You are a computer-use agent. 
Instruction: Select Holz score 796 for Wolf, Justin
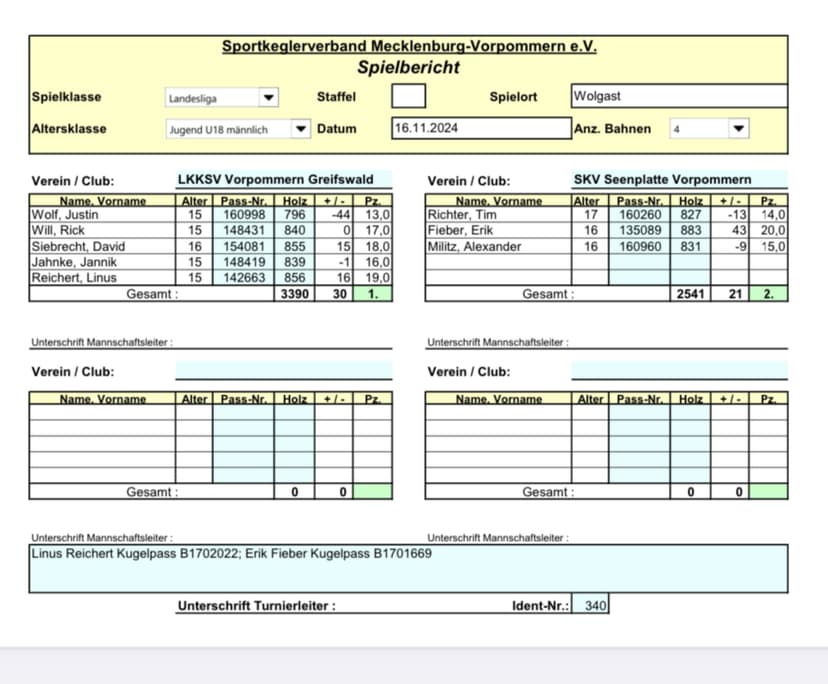click(294, 214)
